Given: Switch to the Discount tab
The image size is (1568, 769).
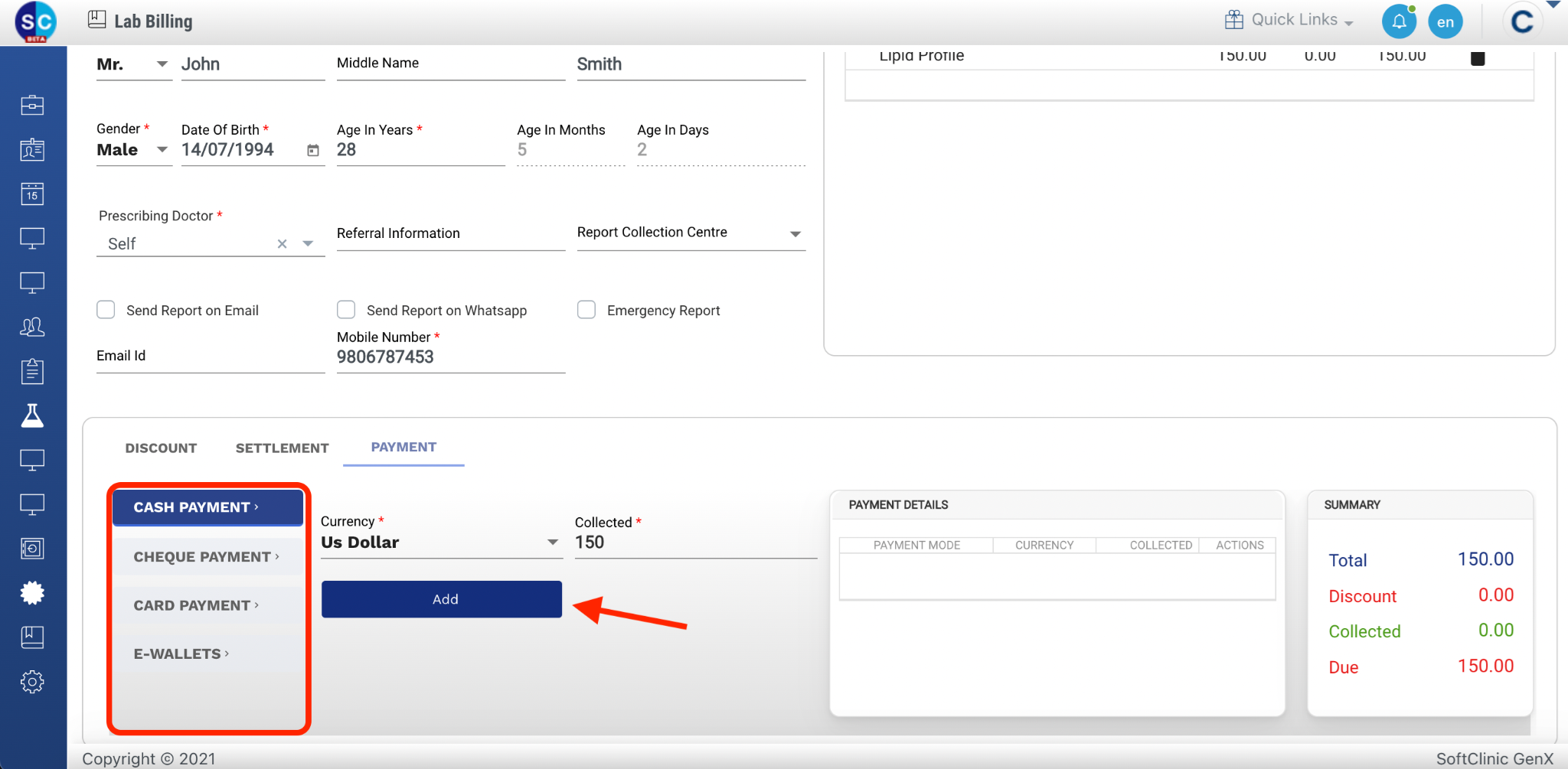Looking at the screenshot, I should point(161,448).
